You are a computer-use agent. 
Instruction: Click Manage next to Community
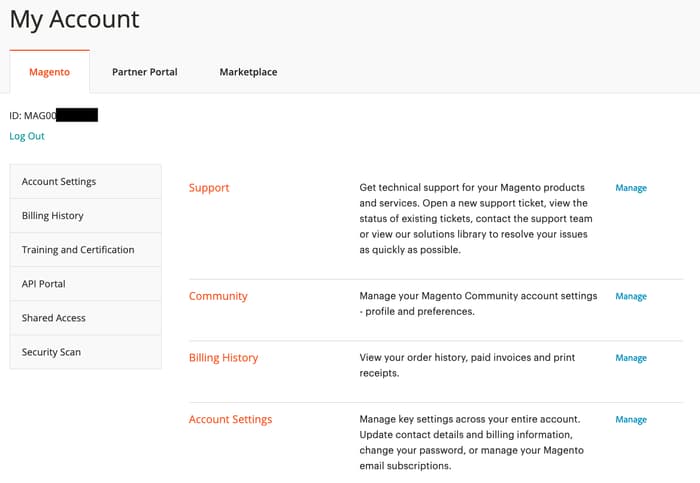(631, 297)
